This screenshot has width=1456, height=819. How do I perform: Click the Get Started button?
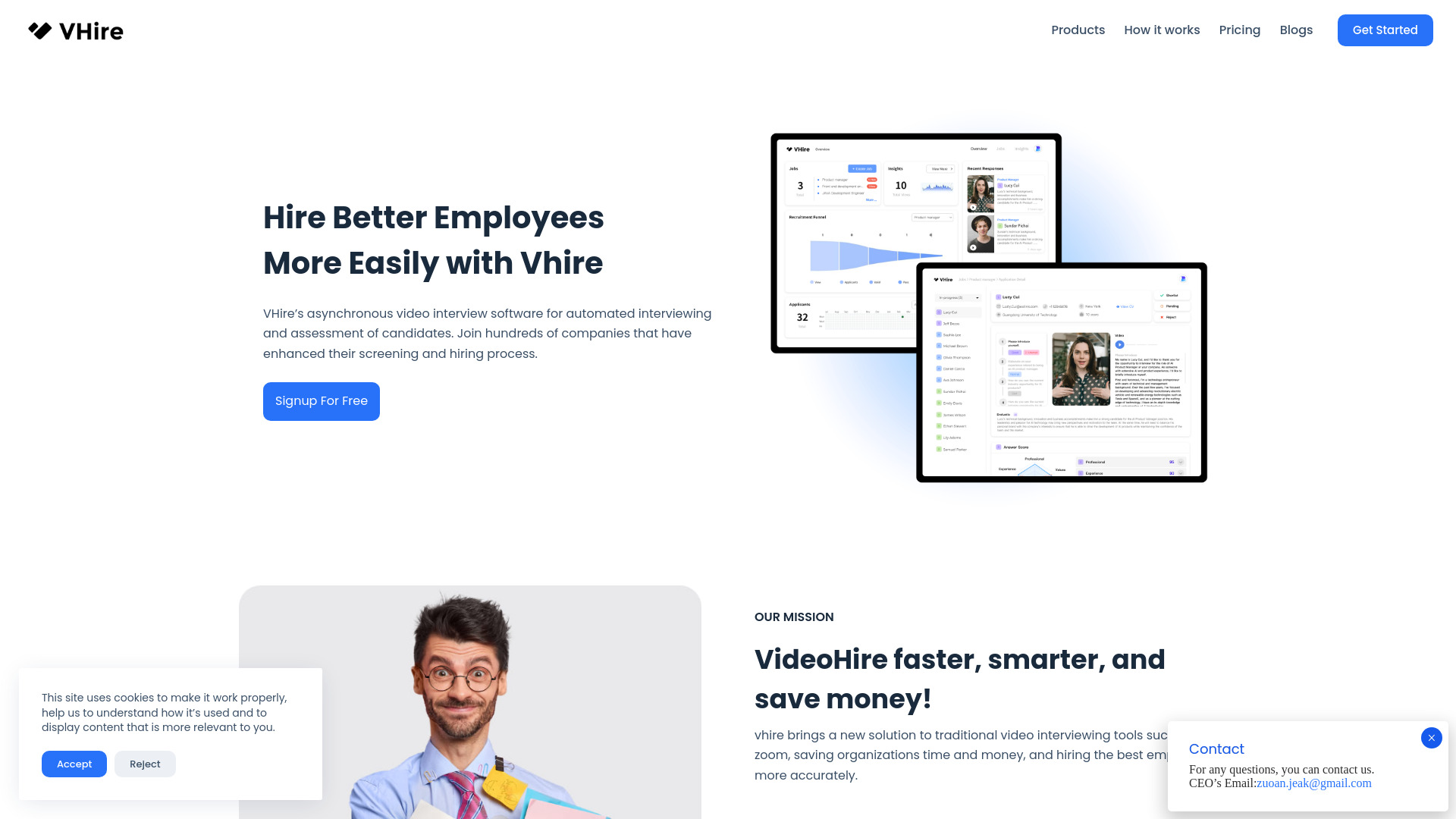pyautogui.click(x=1385, y=30)
